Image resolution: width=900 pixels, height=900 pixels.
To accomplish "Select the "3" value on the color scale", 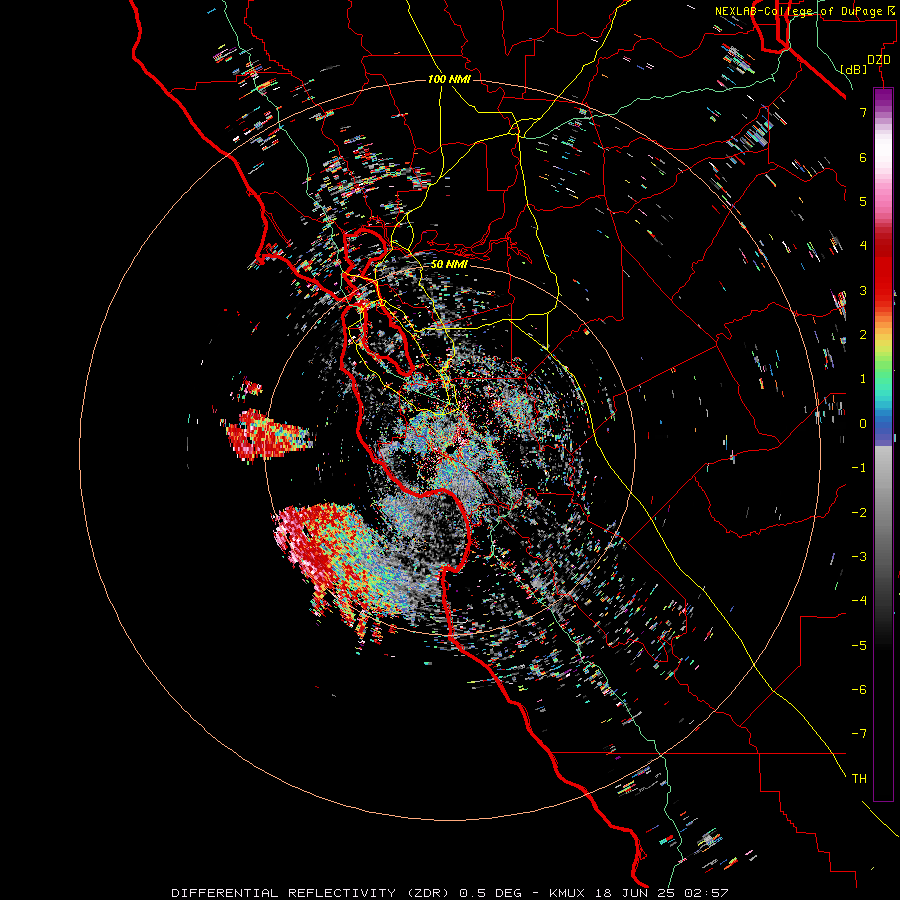I will [x=863, y=290].
